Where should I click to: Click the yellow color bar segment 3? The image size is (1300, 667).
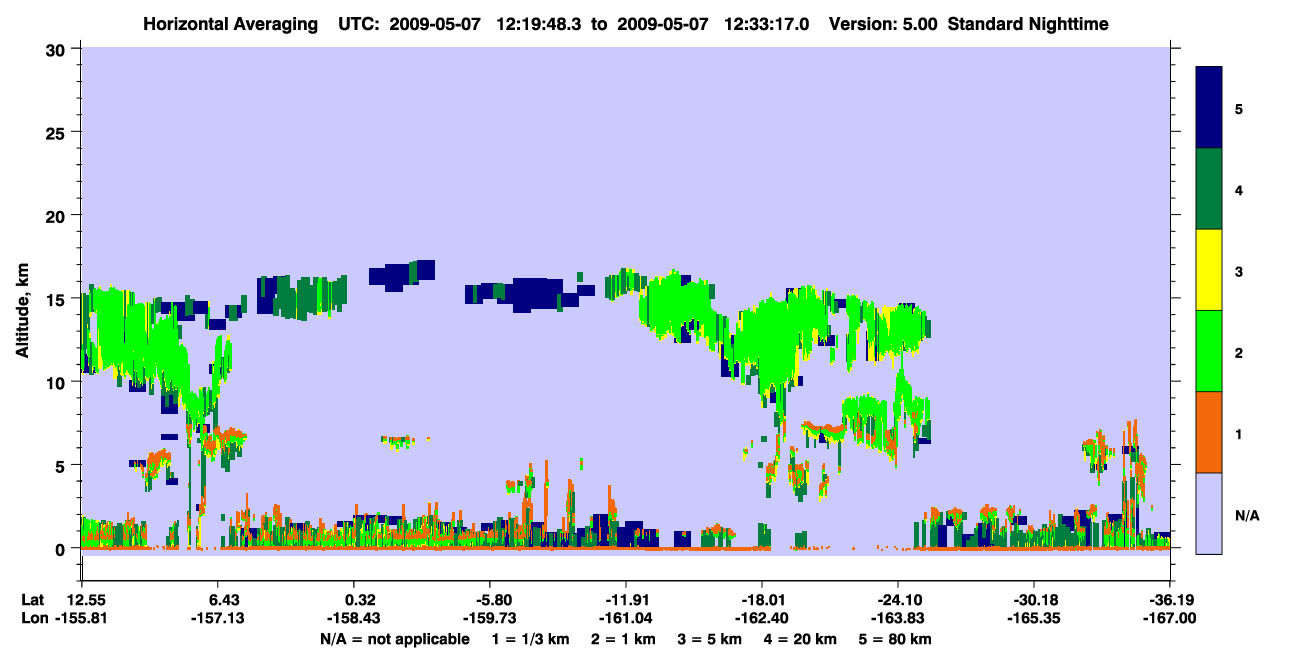[1209, 270]
